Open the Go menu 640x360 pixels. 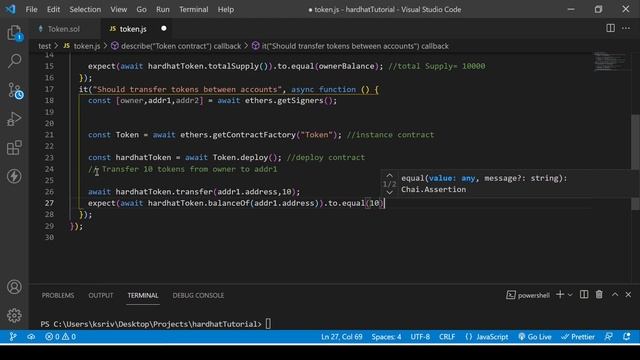pyautogui.click(x=141, y=9)
